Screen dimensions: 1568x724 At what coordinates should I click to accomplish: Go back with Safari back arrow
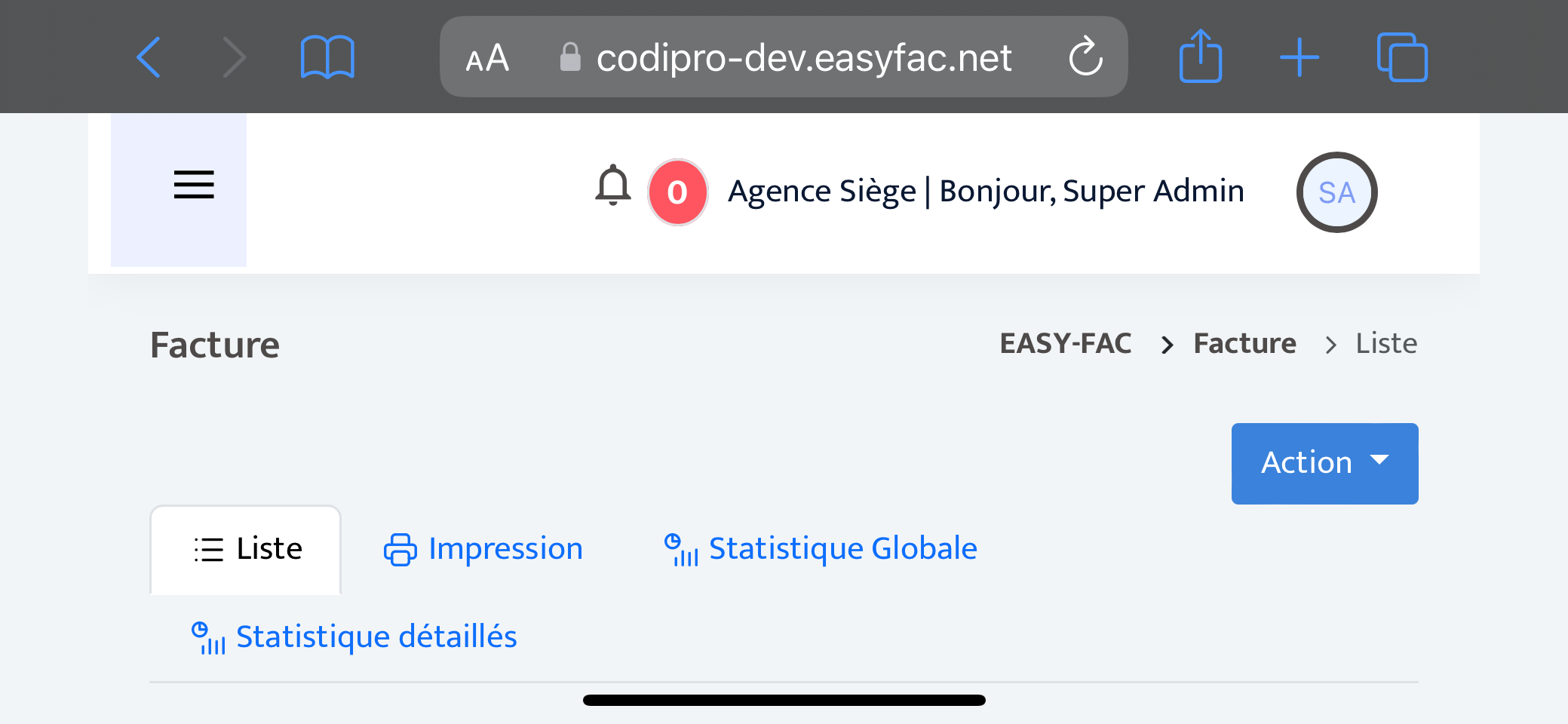pos(149,57)
